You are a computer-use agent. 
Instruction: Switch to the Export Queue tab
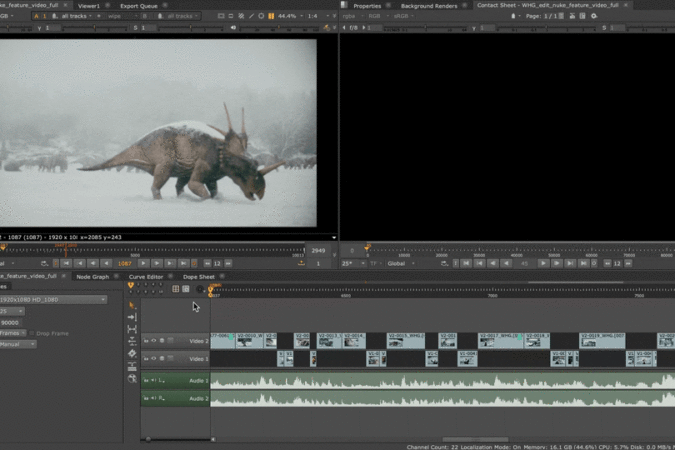tap(139, 6)
